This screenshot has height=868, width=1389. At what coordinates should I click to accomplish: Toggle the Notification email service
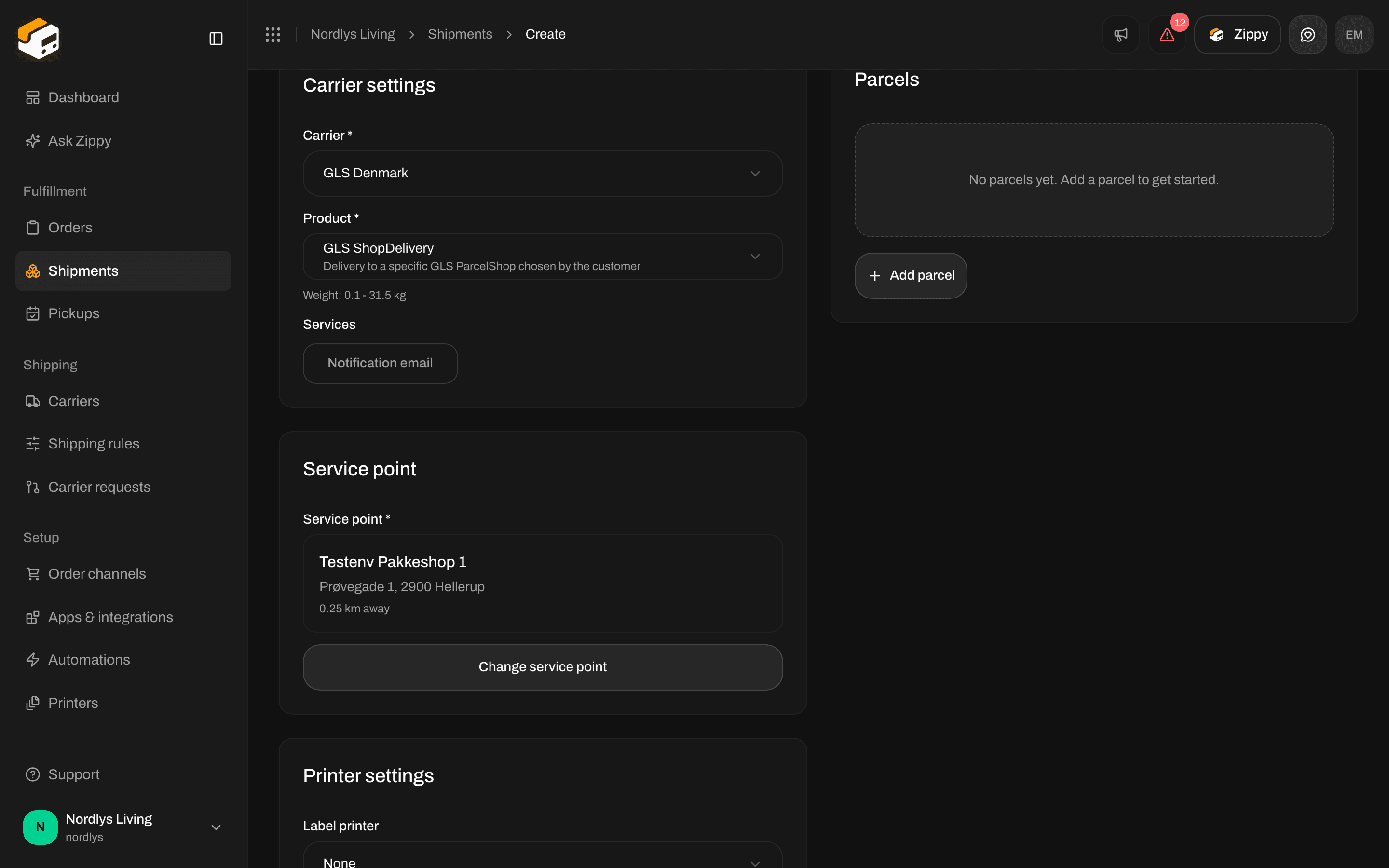(x=380, y=364)
